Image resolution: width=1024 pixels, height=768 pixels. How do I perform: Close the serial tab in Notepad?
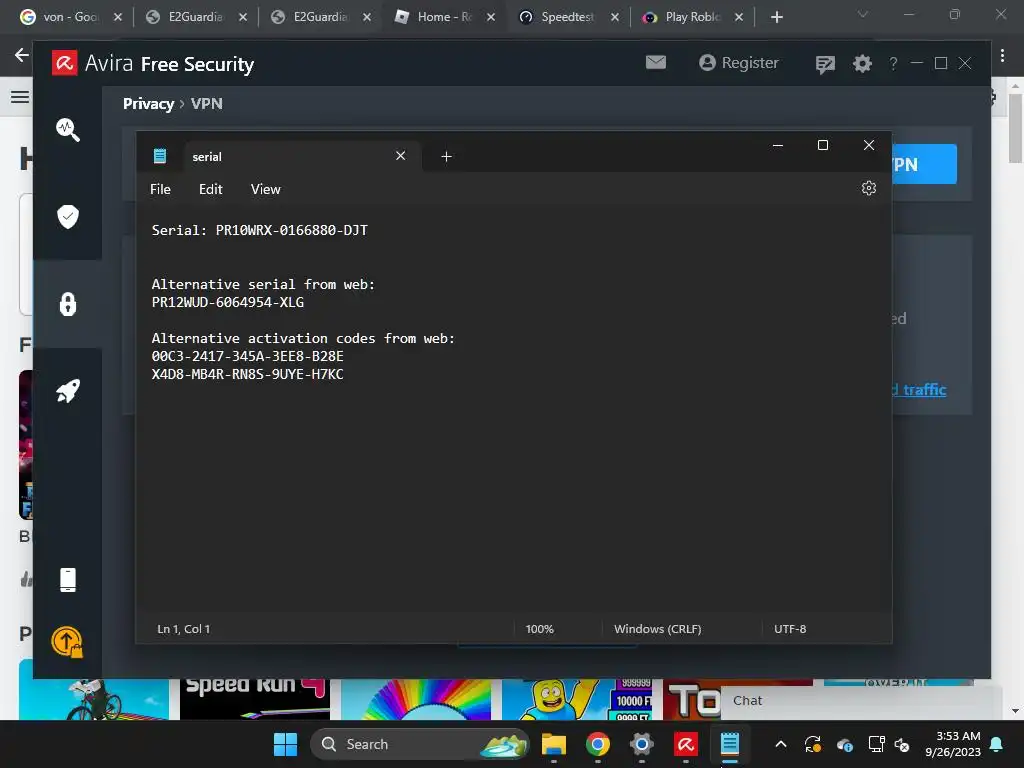[x=400, y=155]
